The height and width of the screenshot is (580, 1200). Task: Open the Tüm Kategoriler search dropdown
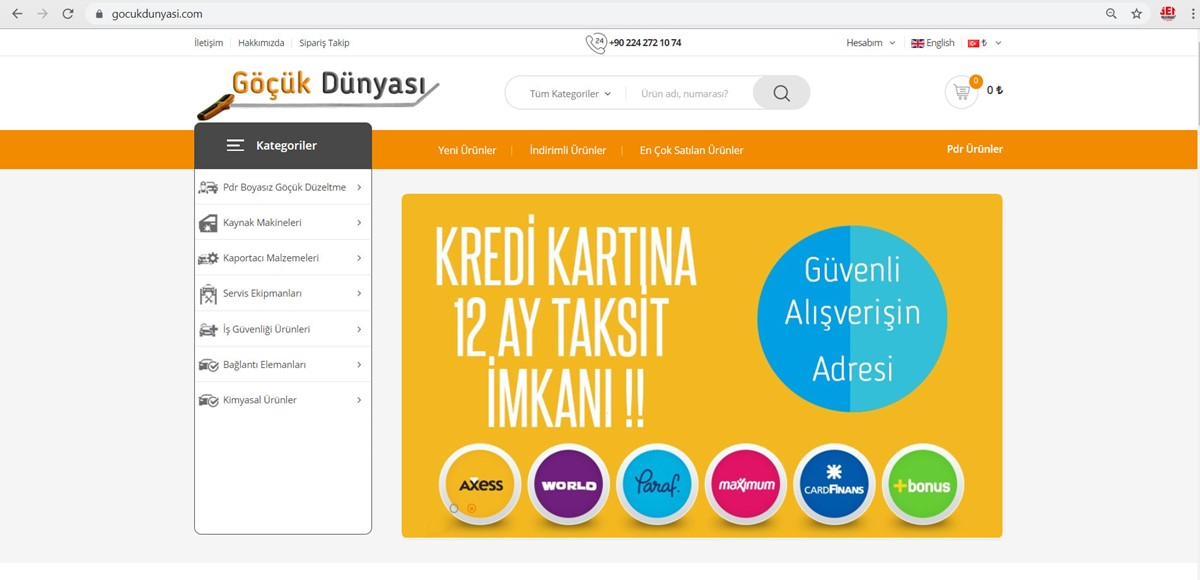(570, 94)
